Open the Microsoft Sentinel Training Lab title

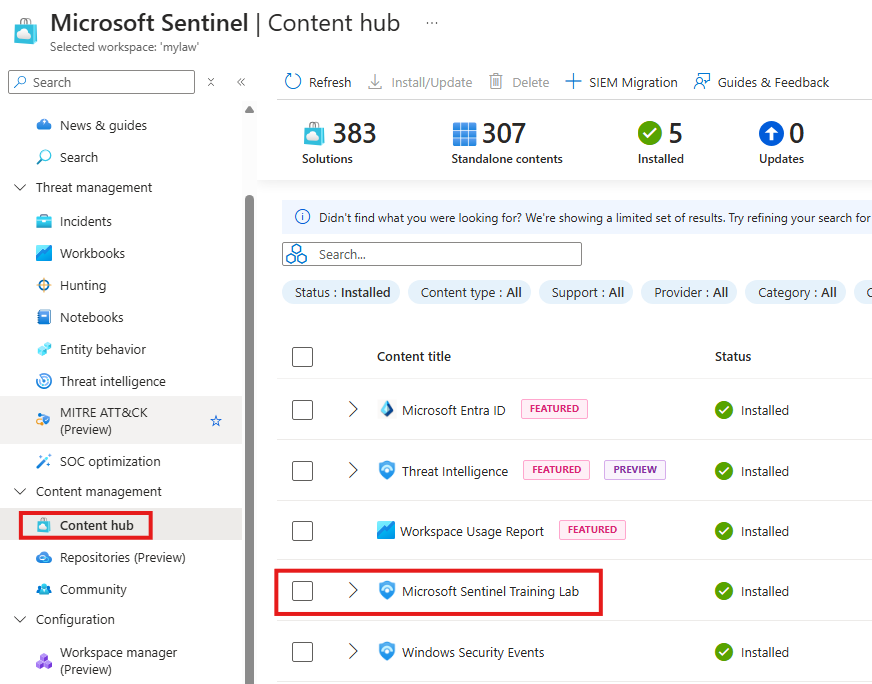(490, 591)
